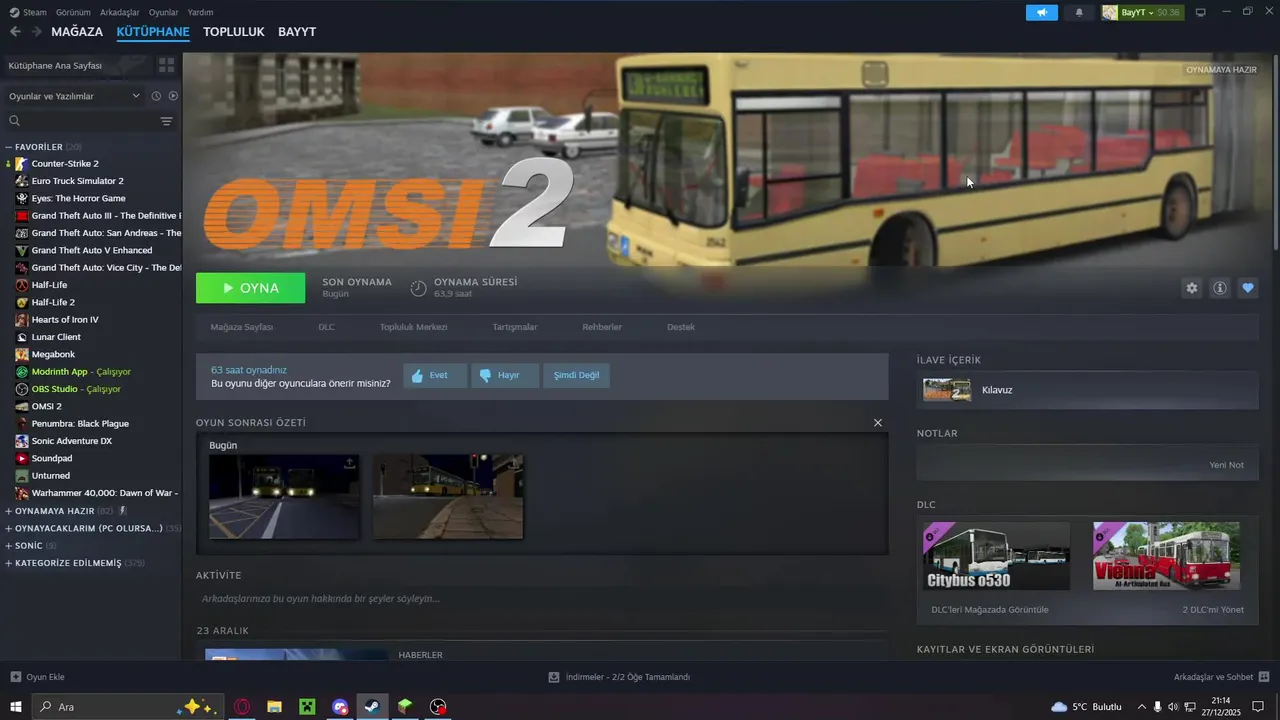Screen dimensions: 1280x720
Task: Open the Kılavuz manual entry
Action: coord(1087,390)
